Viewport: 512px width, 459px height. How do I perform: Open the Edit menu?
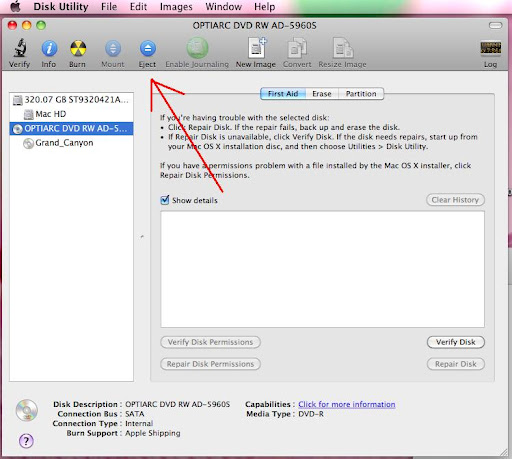[x=138, y=6]
